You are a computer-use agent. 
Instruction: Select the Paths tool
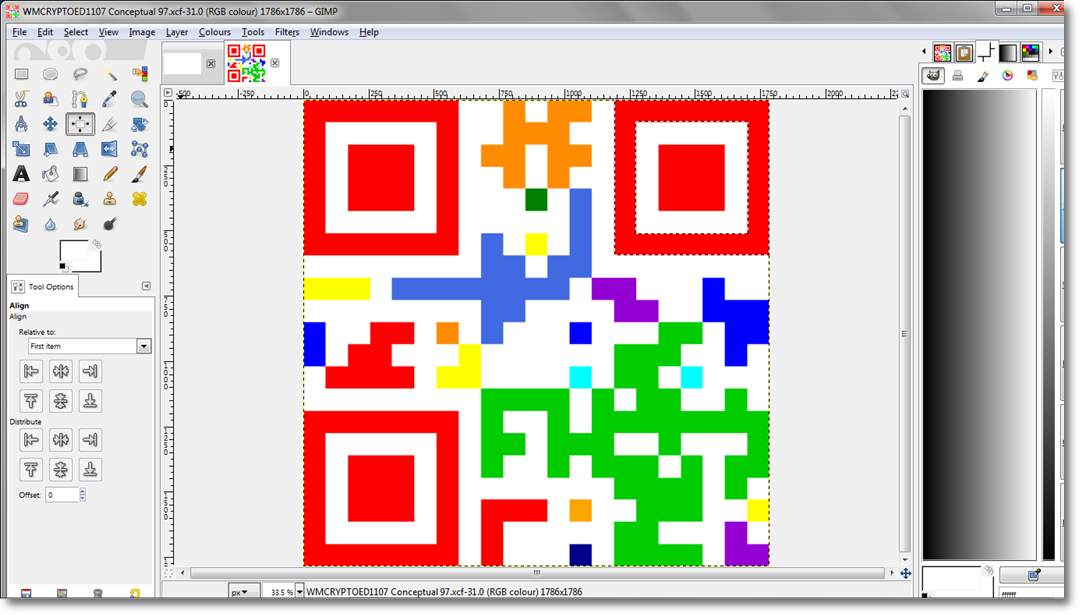[x=80, y=99]
